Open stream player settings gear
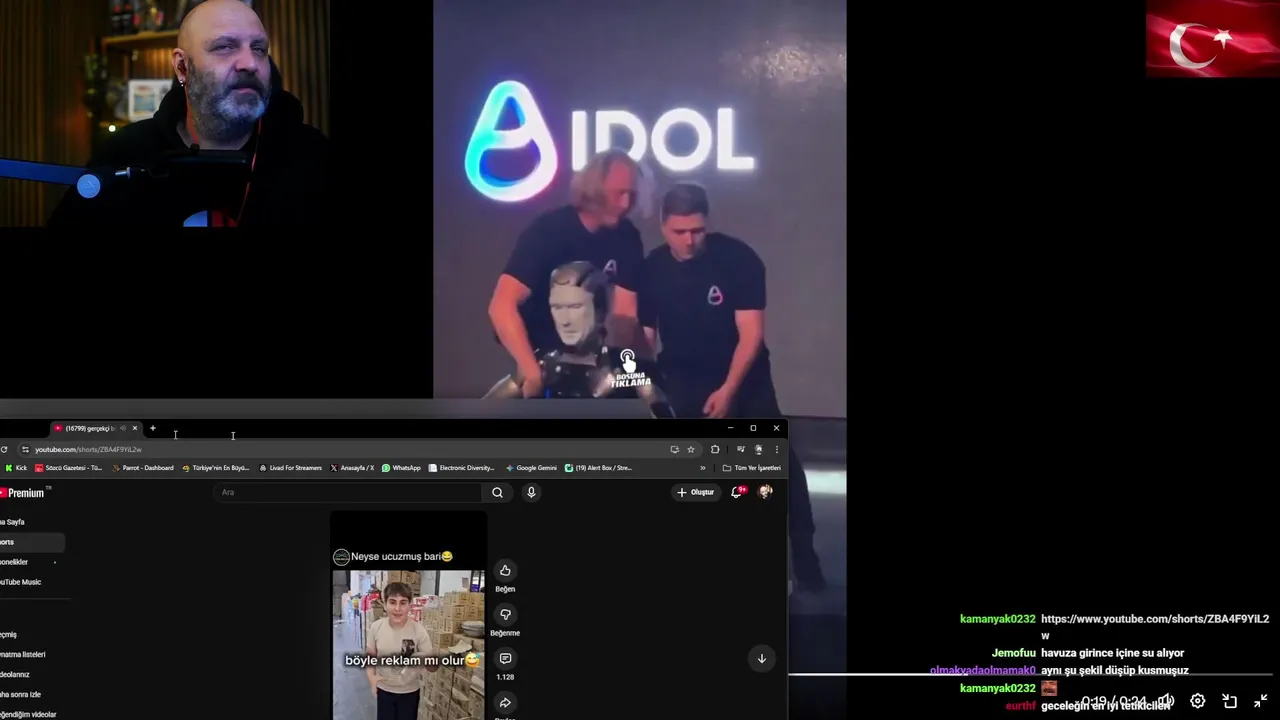This screenshot has height=720, width=1280. pyautogui.click(x=1198, y=701)
